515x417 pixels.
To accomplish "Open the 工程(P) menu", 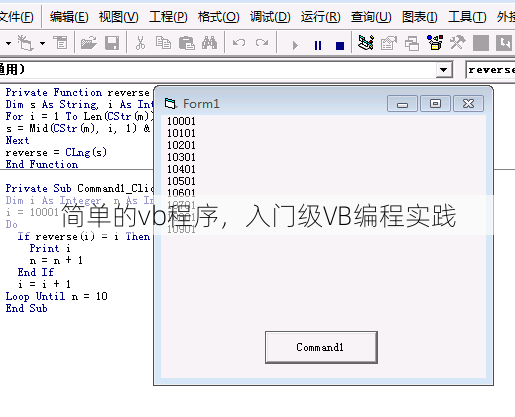I will 168,17.
